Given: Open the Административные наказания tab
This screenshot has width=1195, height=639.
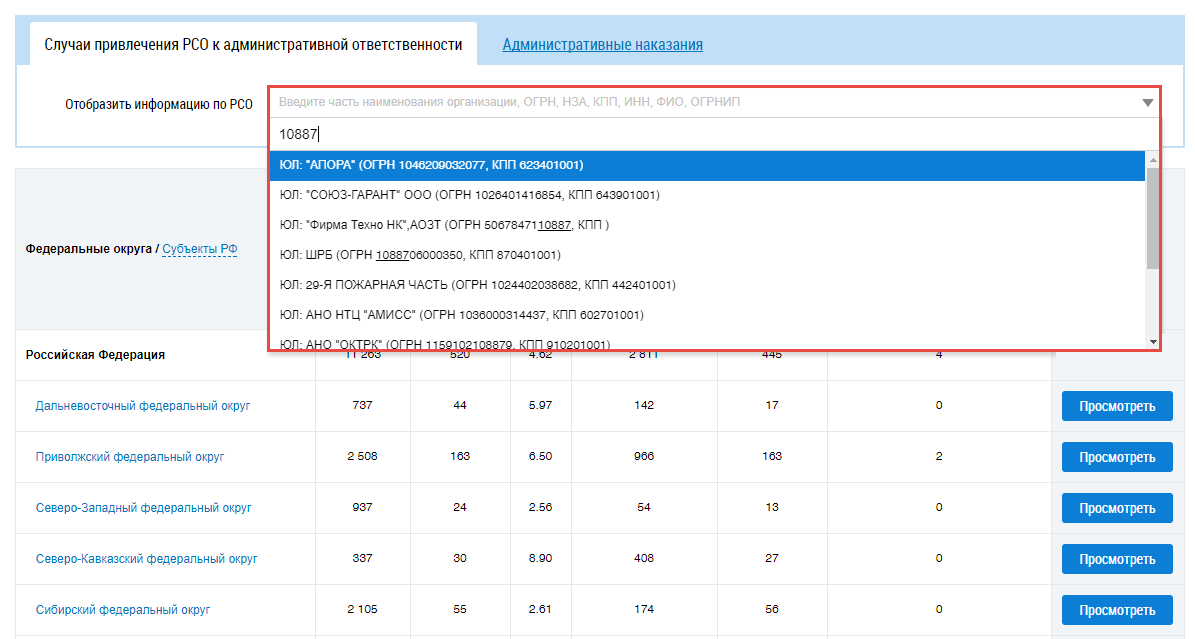Looking at the screenshot, I should 602,45.
